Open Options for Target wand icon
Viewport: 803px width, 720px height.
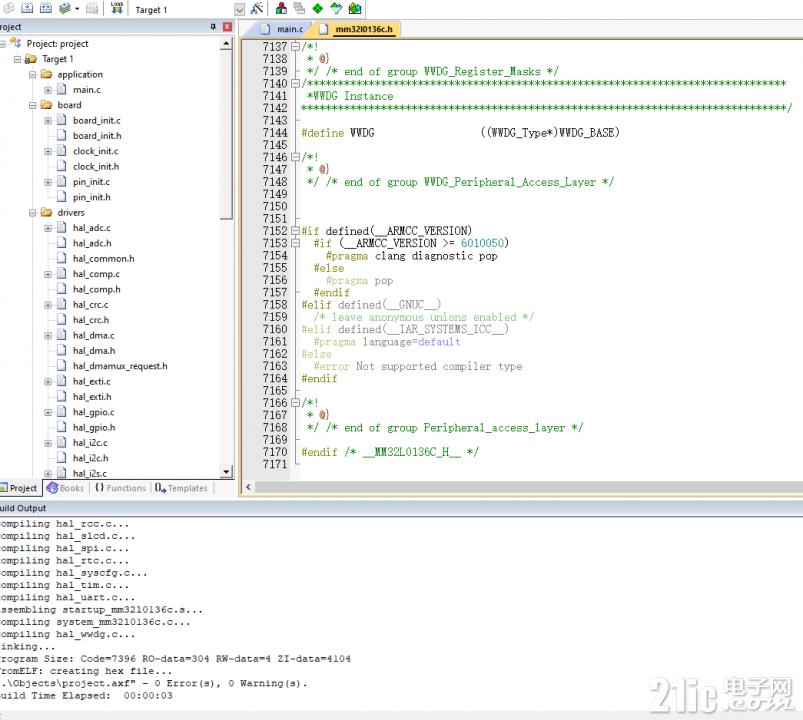(x=257, y=8)
